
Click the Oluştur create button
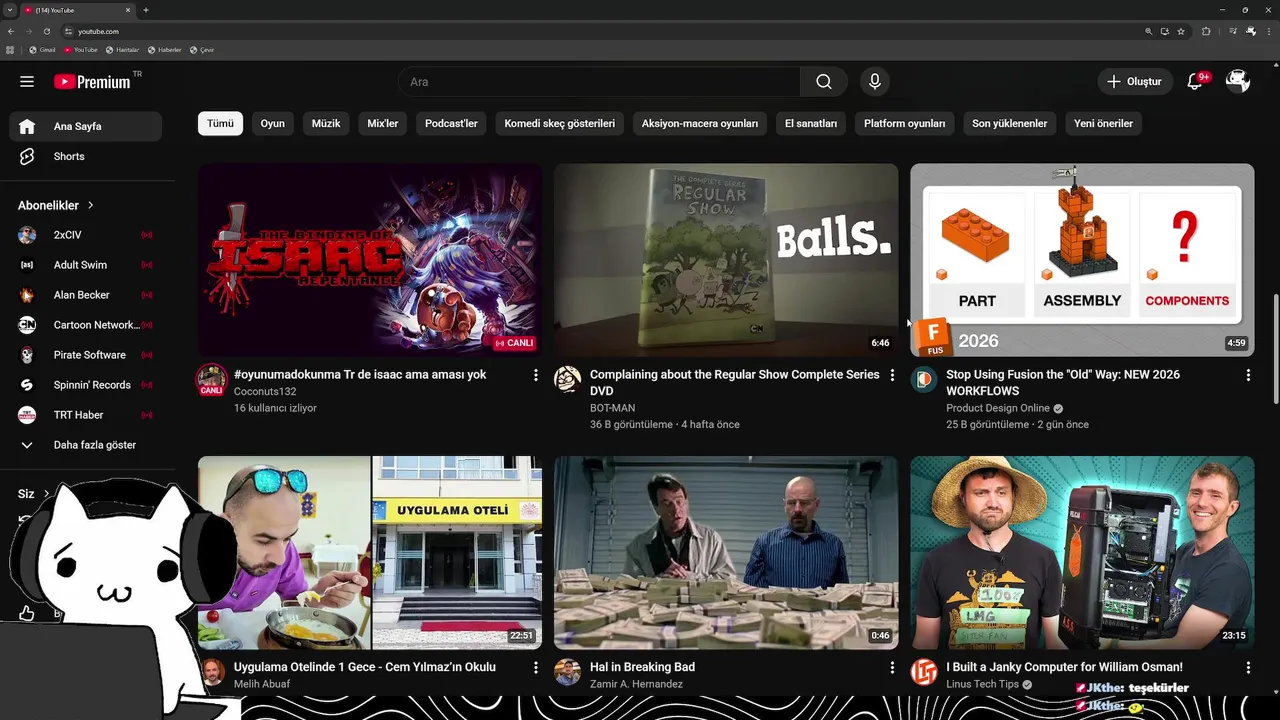(x=1135, y=82)
